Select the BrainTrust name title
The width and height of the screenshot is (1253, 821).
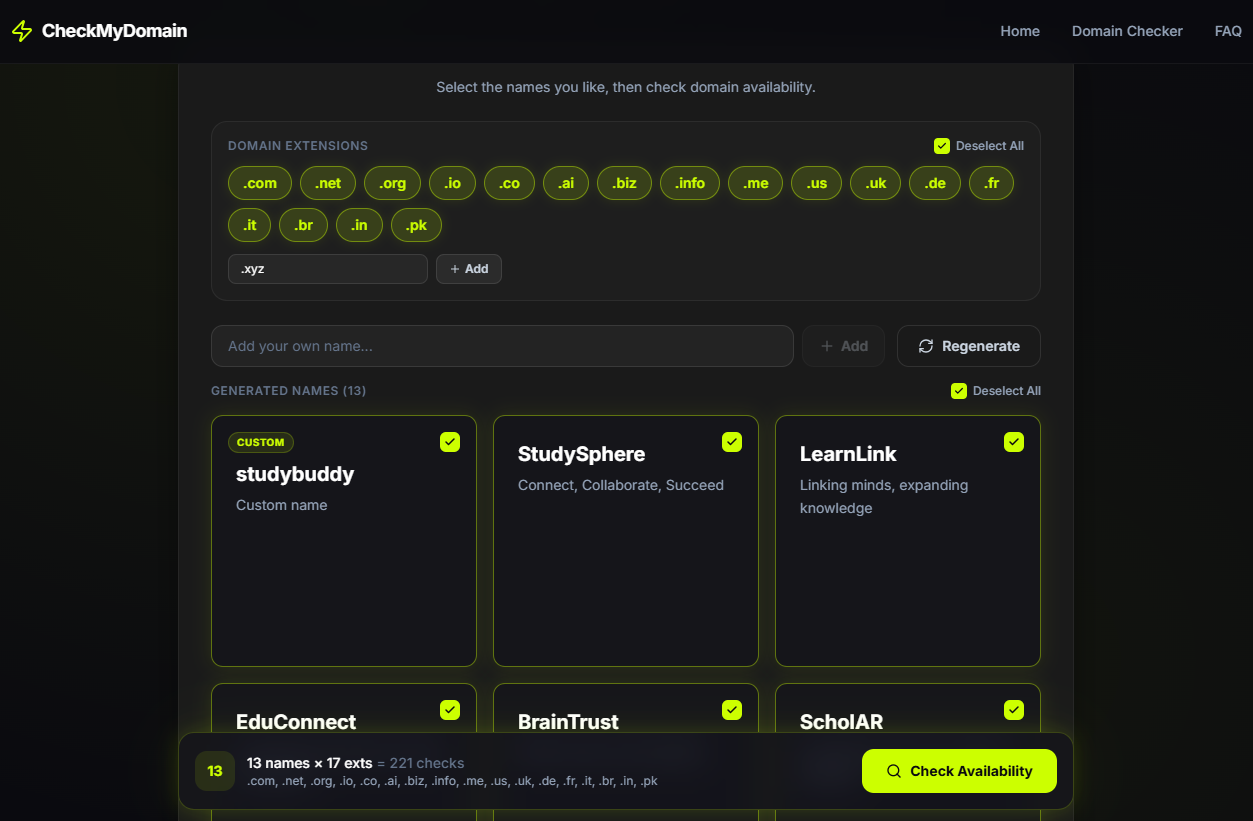[568, 722]
